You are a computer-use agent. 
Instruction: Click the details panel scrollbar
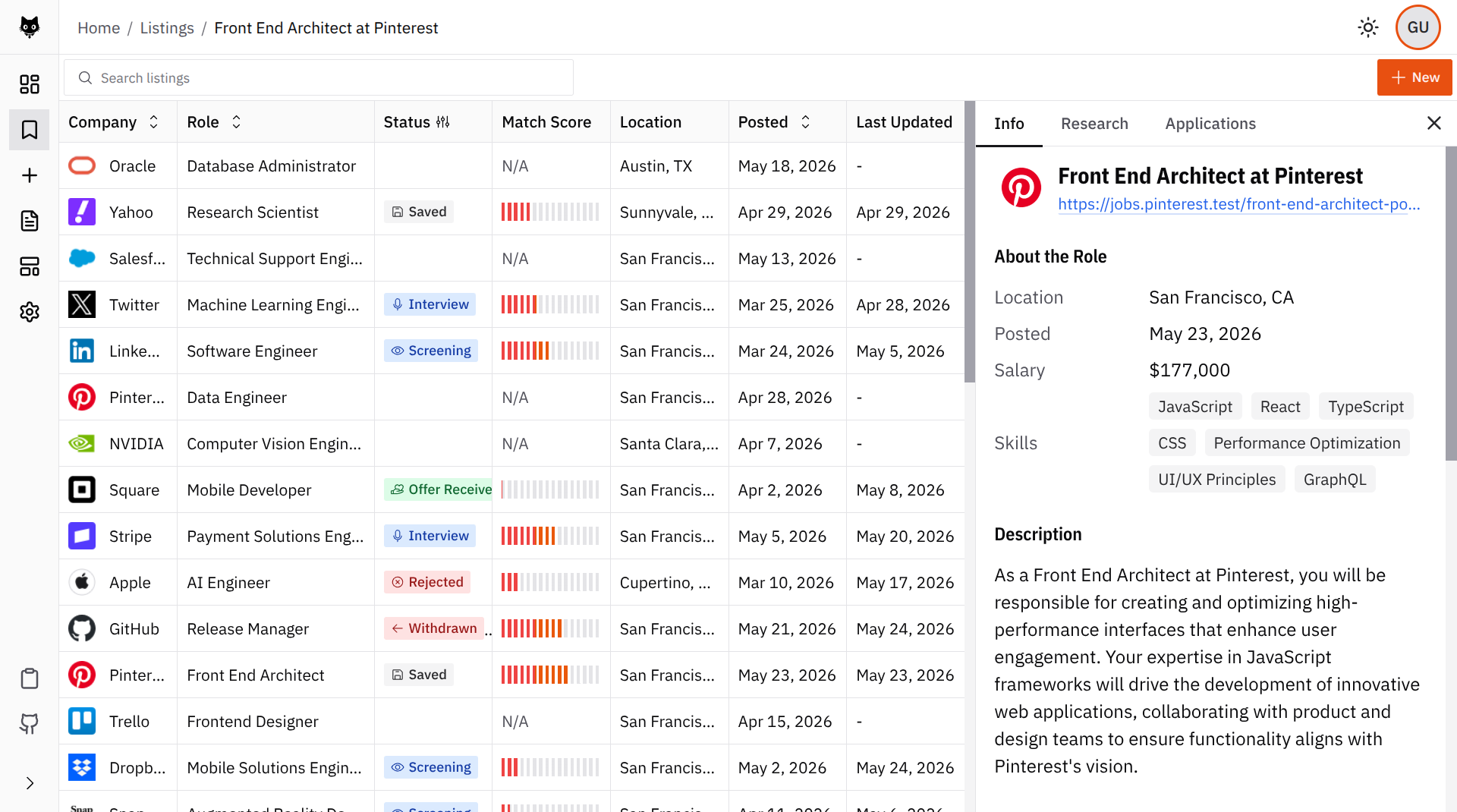pyautogui.click(x=1451, y=304)
